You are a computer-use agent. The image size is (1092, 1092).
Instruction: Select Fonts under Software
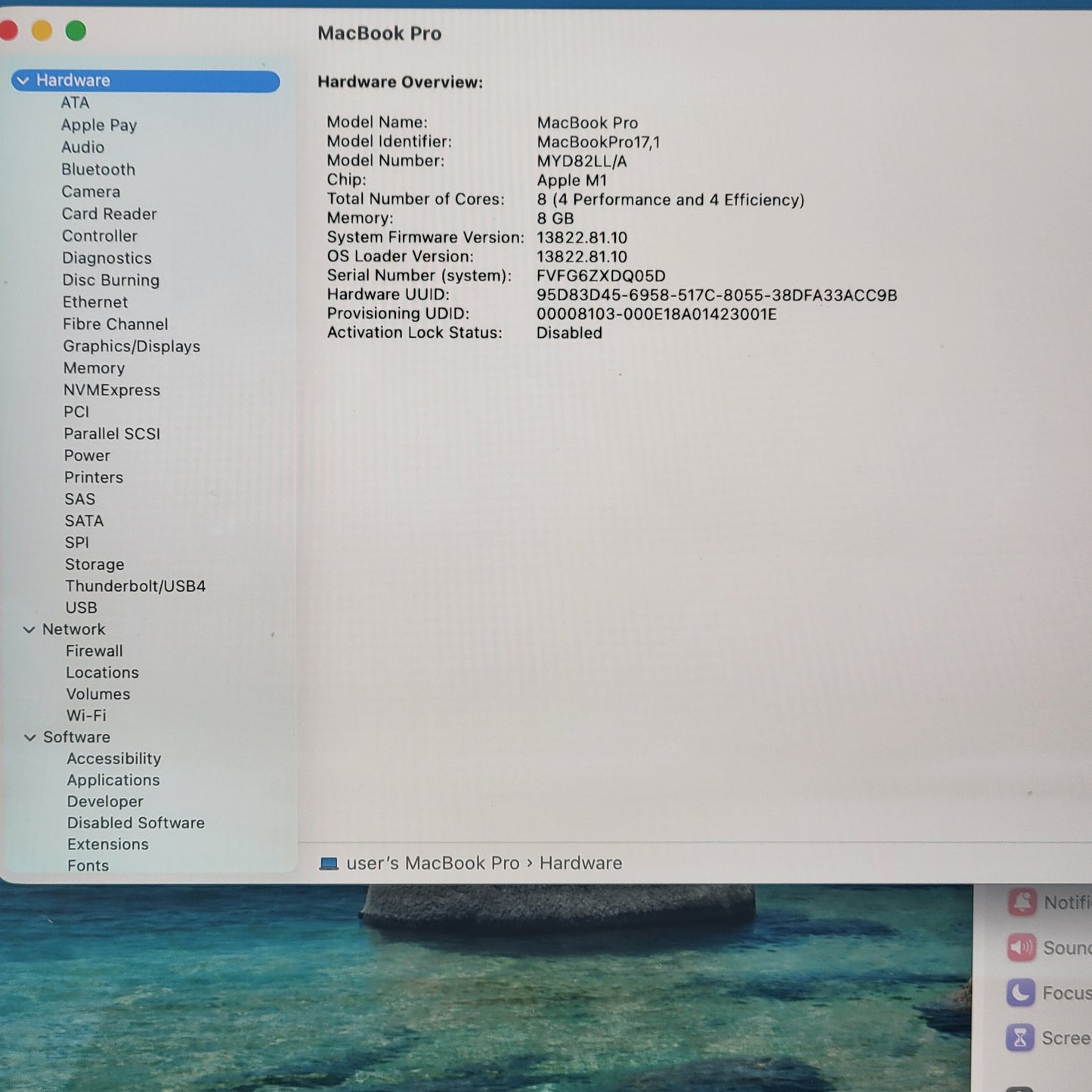pyautogui.click(x=88, y=866)
